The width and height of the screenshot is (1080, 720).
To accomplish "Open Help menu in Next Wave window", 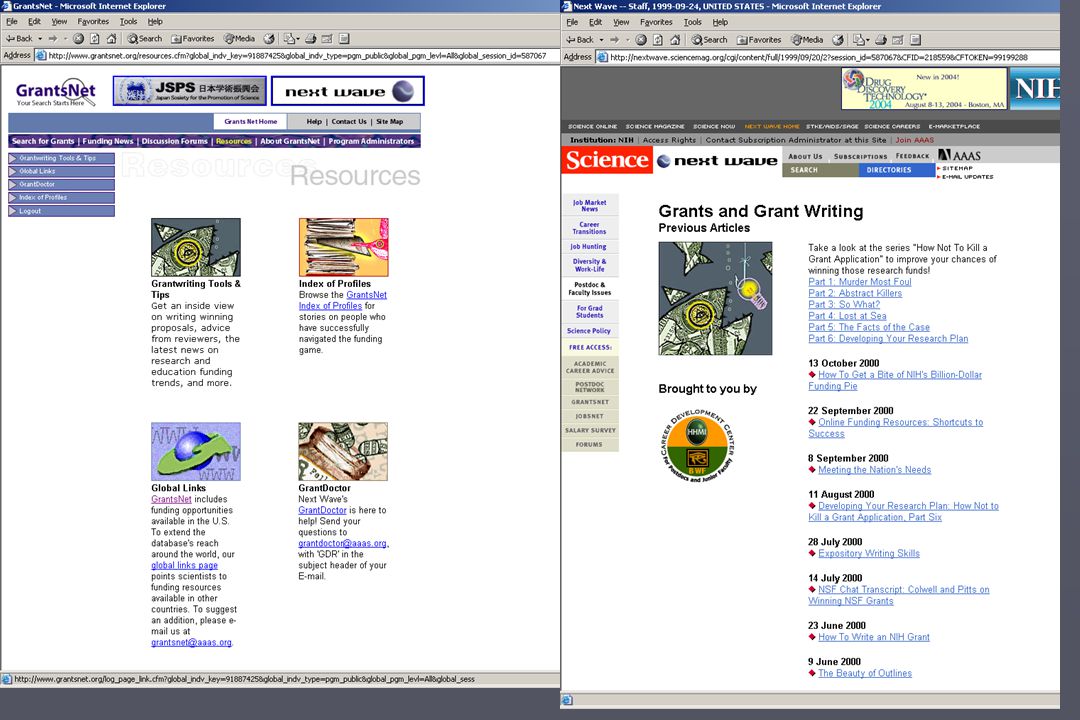I will tap(720, 22).
